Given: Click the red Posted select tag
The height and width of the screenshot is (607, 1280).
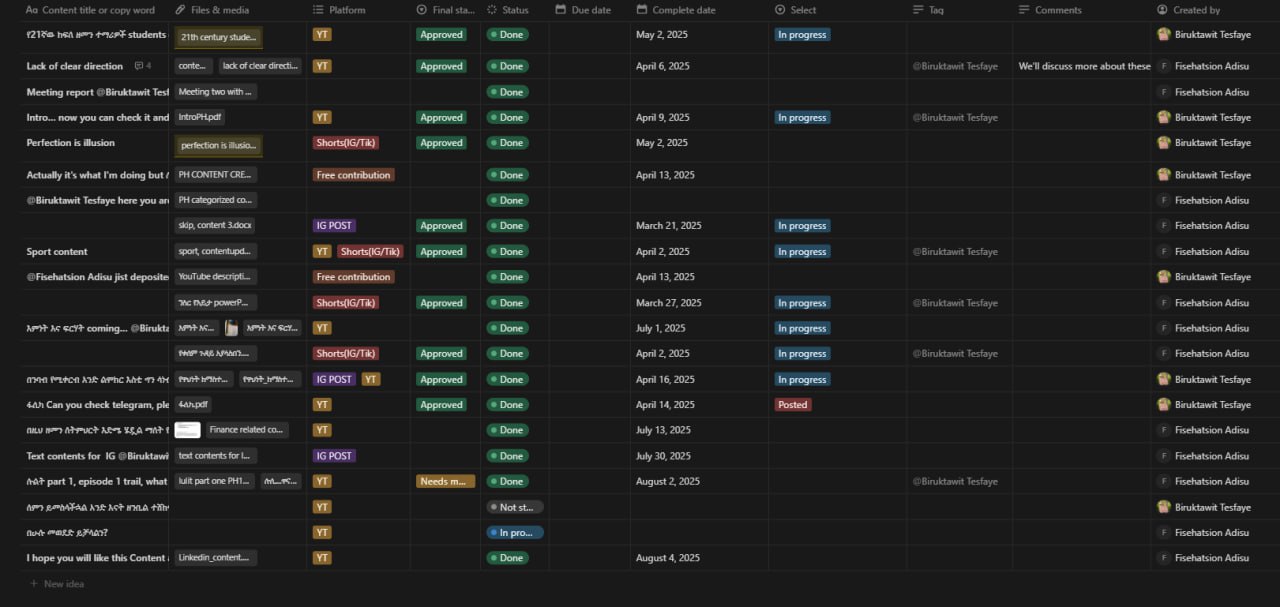Looking at the screenshot, I should coord(793,405).
